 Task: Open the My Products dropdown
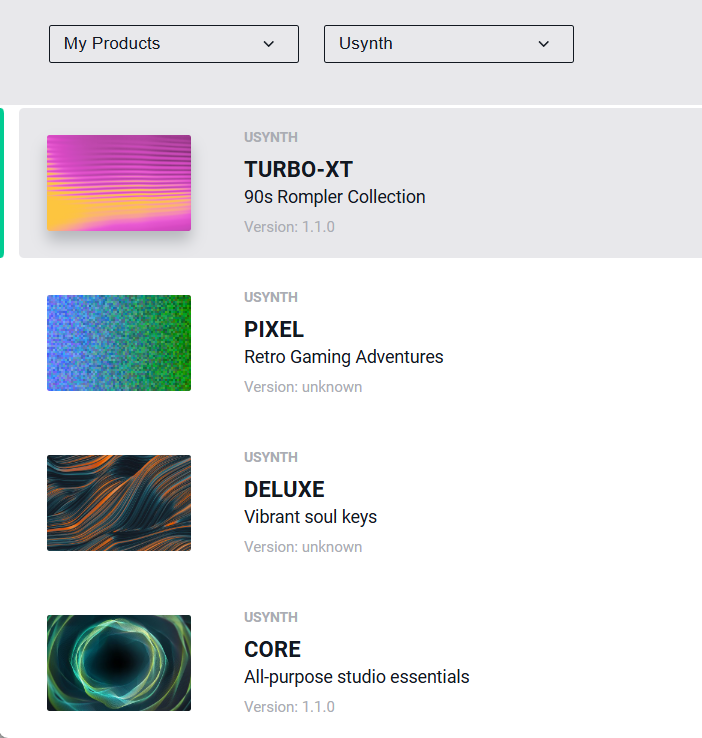[x=174, y=44]
